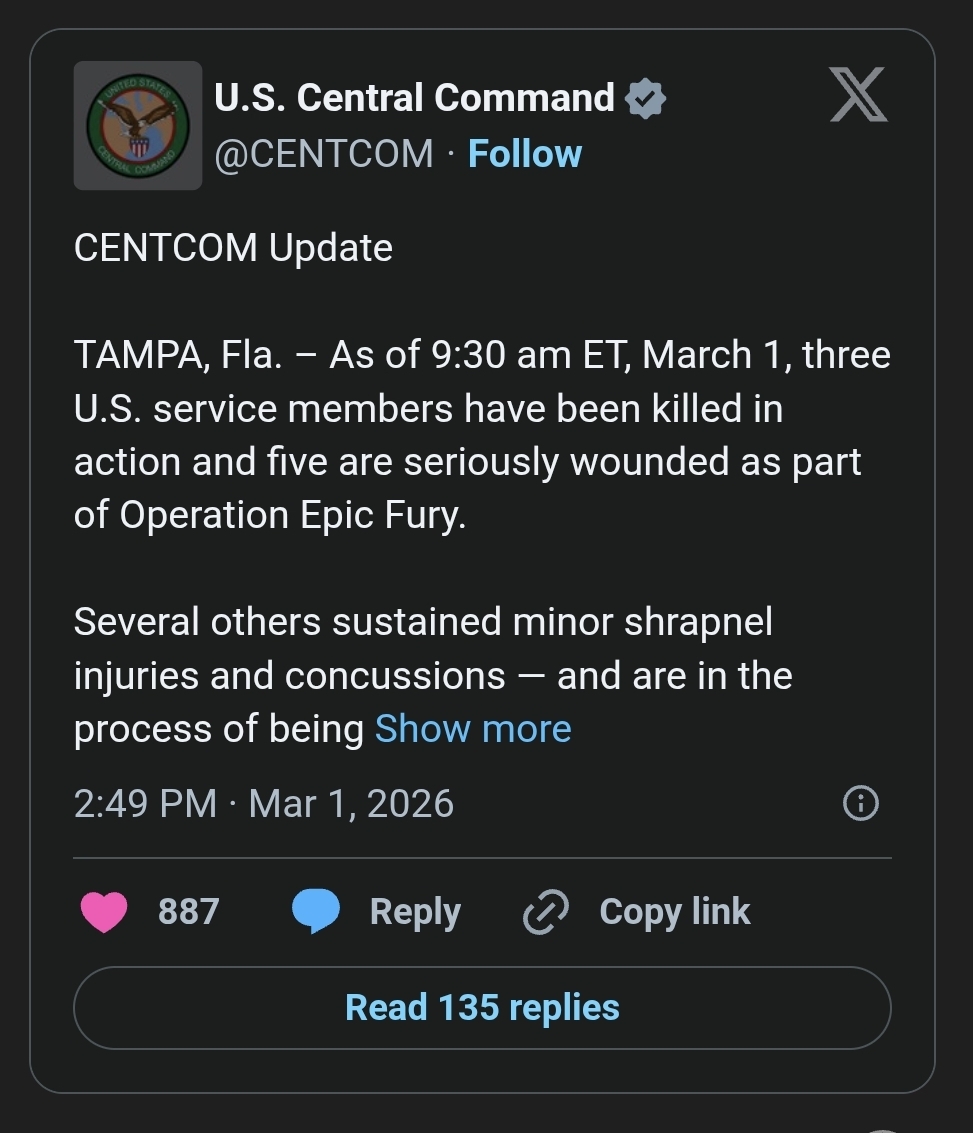Open the tweet info circle icon
The height and width of the screenshot is (1133, 973).
click(x=861, y=803)
